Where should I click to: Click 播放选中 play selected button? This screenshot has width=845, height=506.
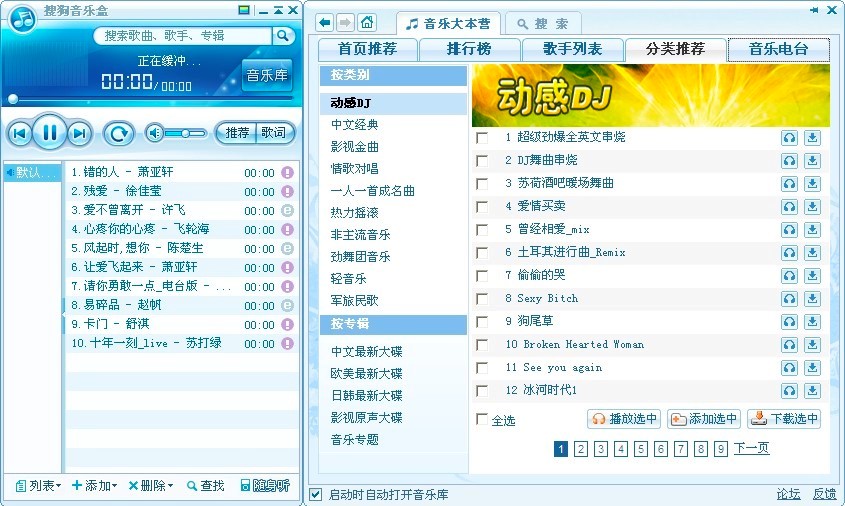tap(624, 419)
